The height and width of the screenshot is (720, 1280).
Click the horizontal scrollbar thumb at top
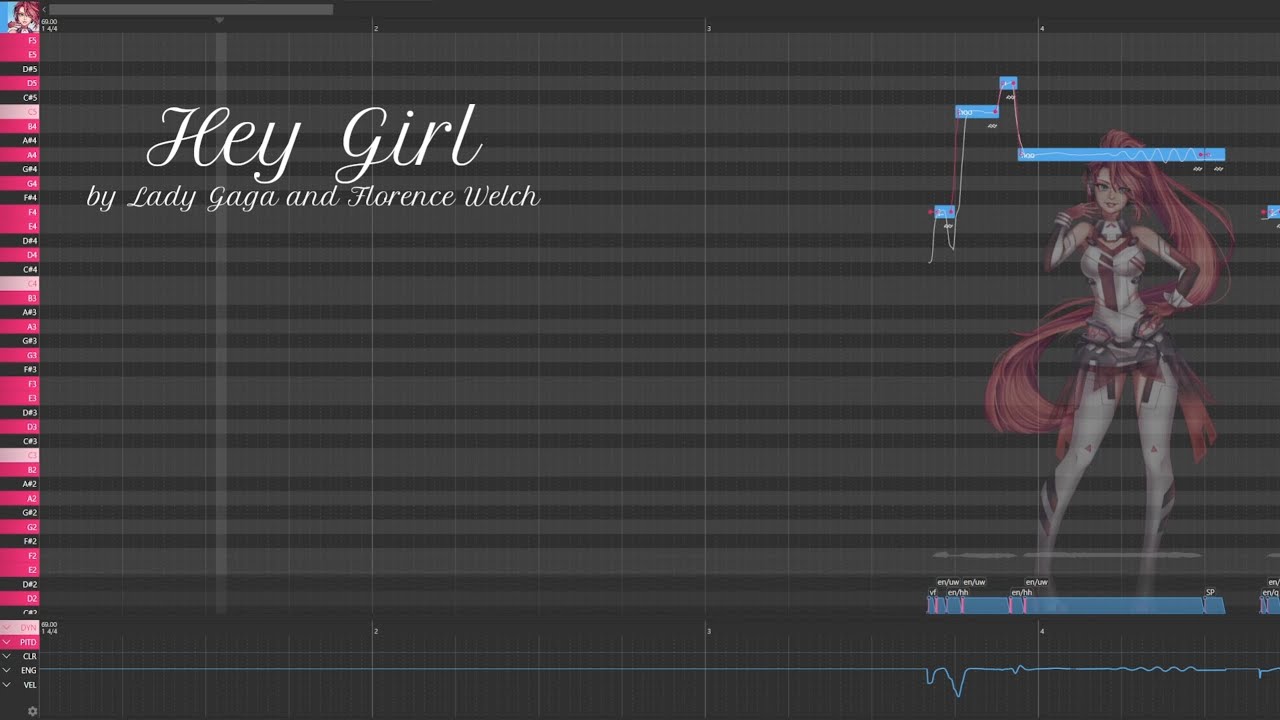pos(191,9)
